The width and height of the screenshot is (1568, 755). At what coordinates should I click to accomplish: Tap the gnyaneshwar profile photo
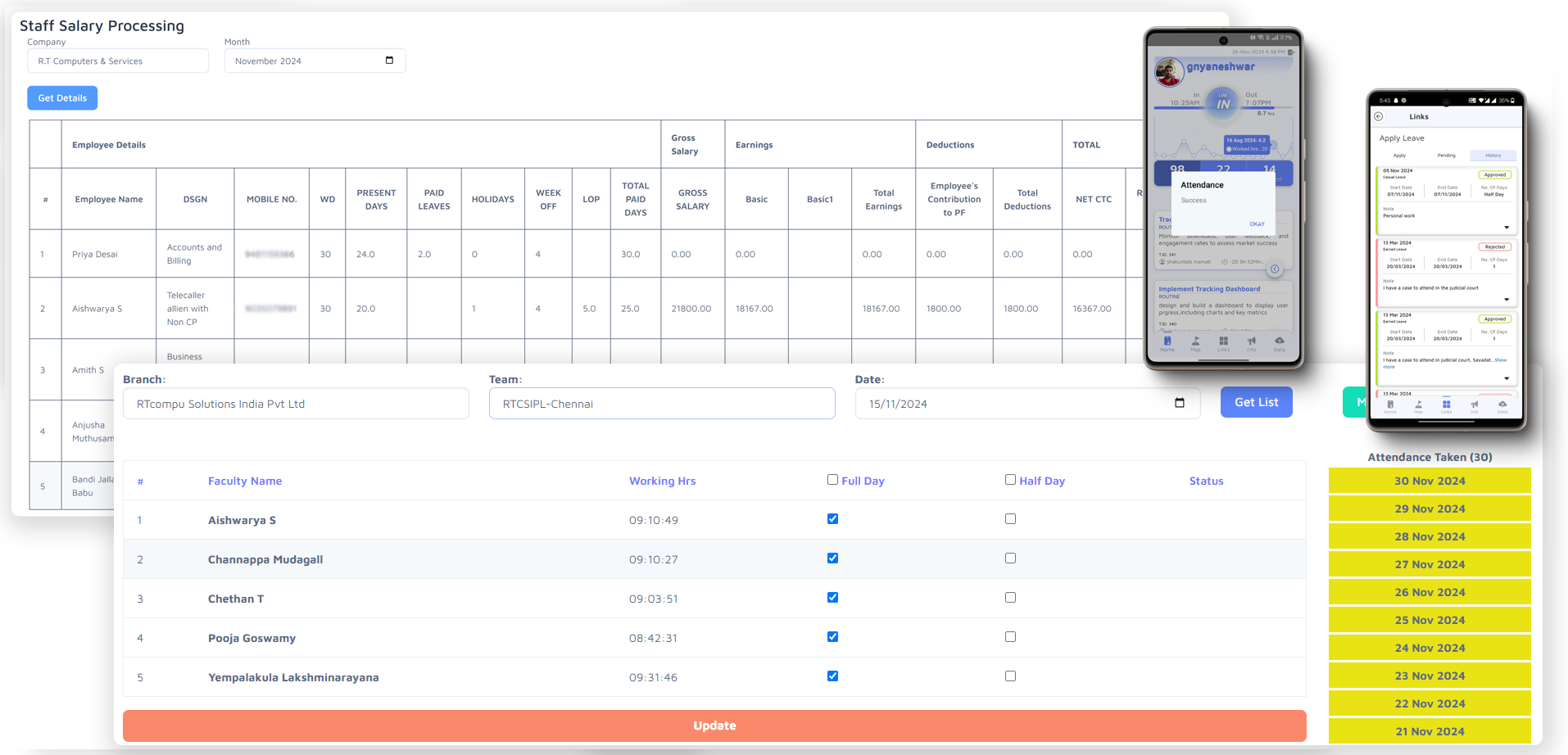pos(1169,72)
